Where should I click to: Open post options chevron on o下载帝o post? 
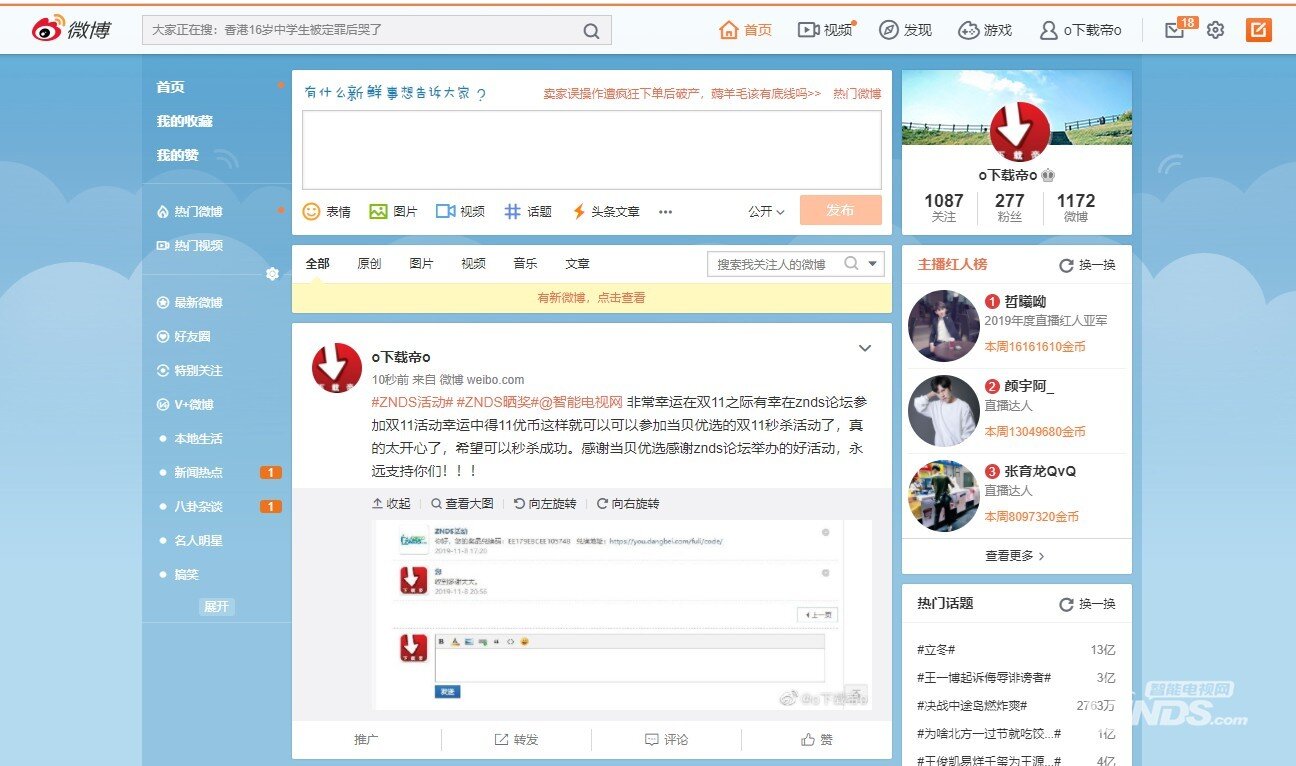(865, 348)
